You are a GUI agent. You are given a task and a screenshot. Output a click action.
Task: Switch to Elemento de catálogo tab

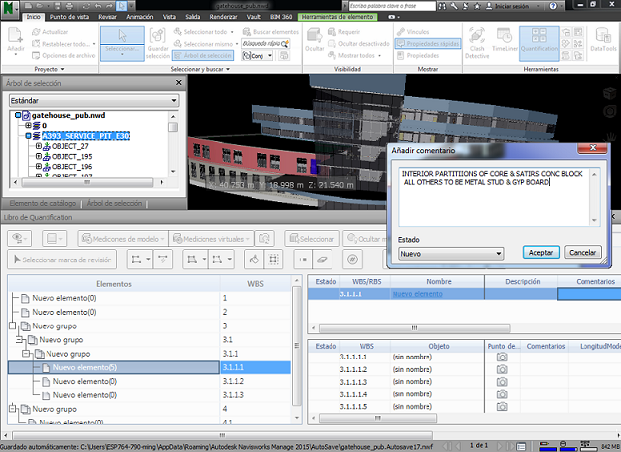click(43, 203)
